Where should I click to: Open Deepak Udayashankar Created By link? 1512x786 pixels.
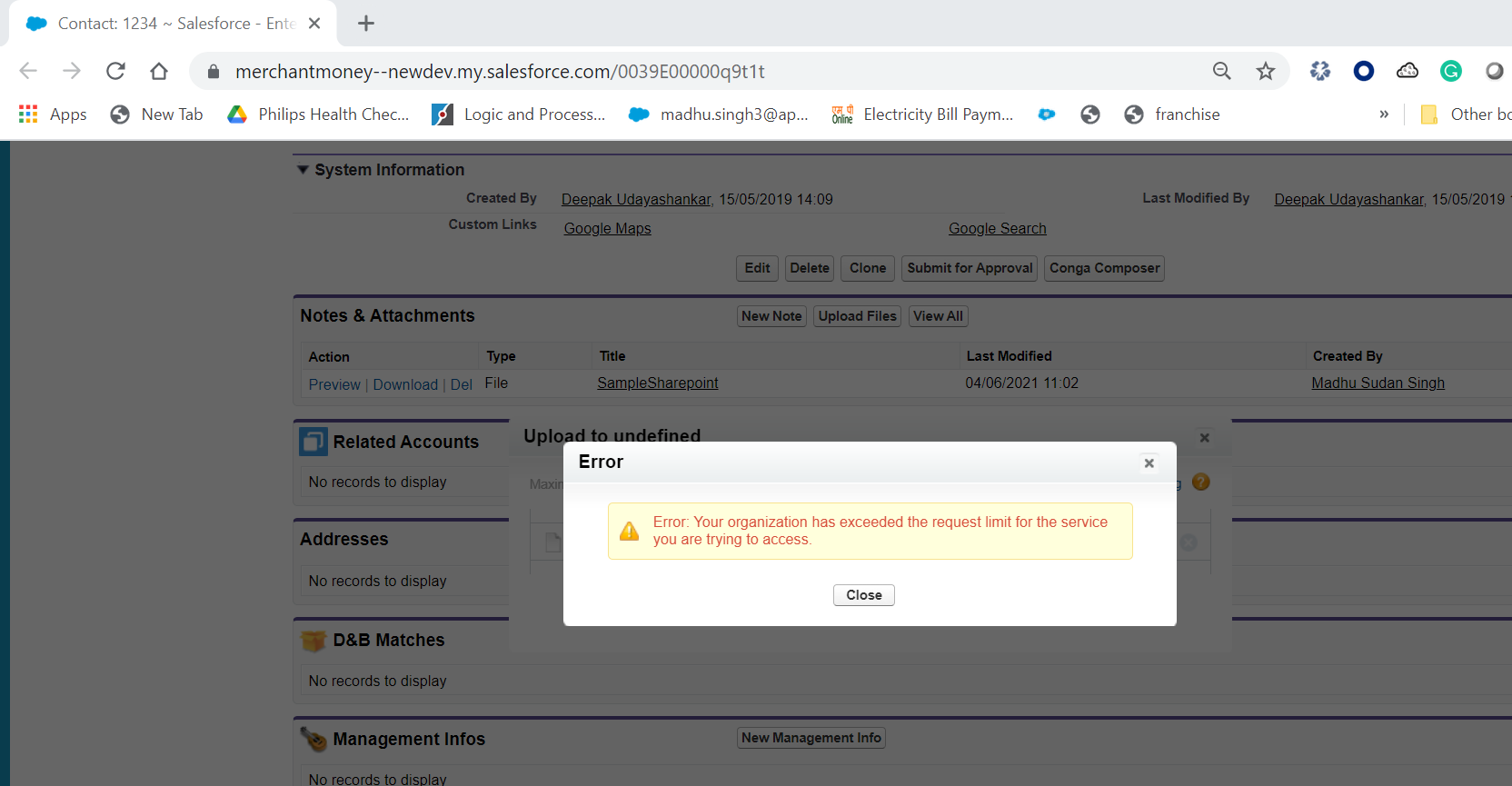636,200
